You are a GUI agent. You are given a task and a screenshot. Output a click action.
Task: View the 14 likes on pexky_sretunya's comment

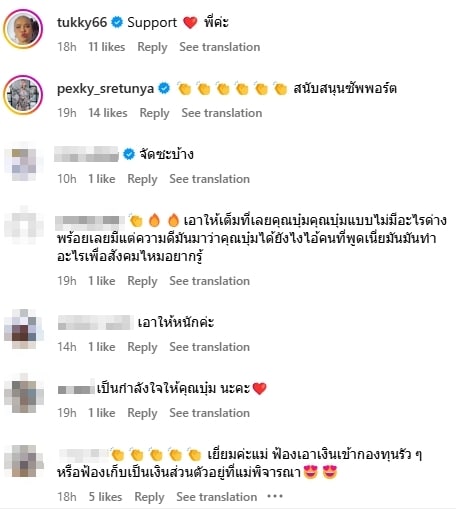tap(108, 113)
